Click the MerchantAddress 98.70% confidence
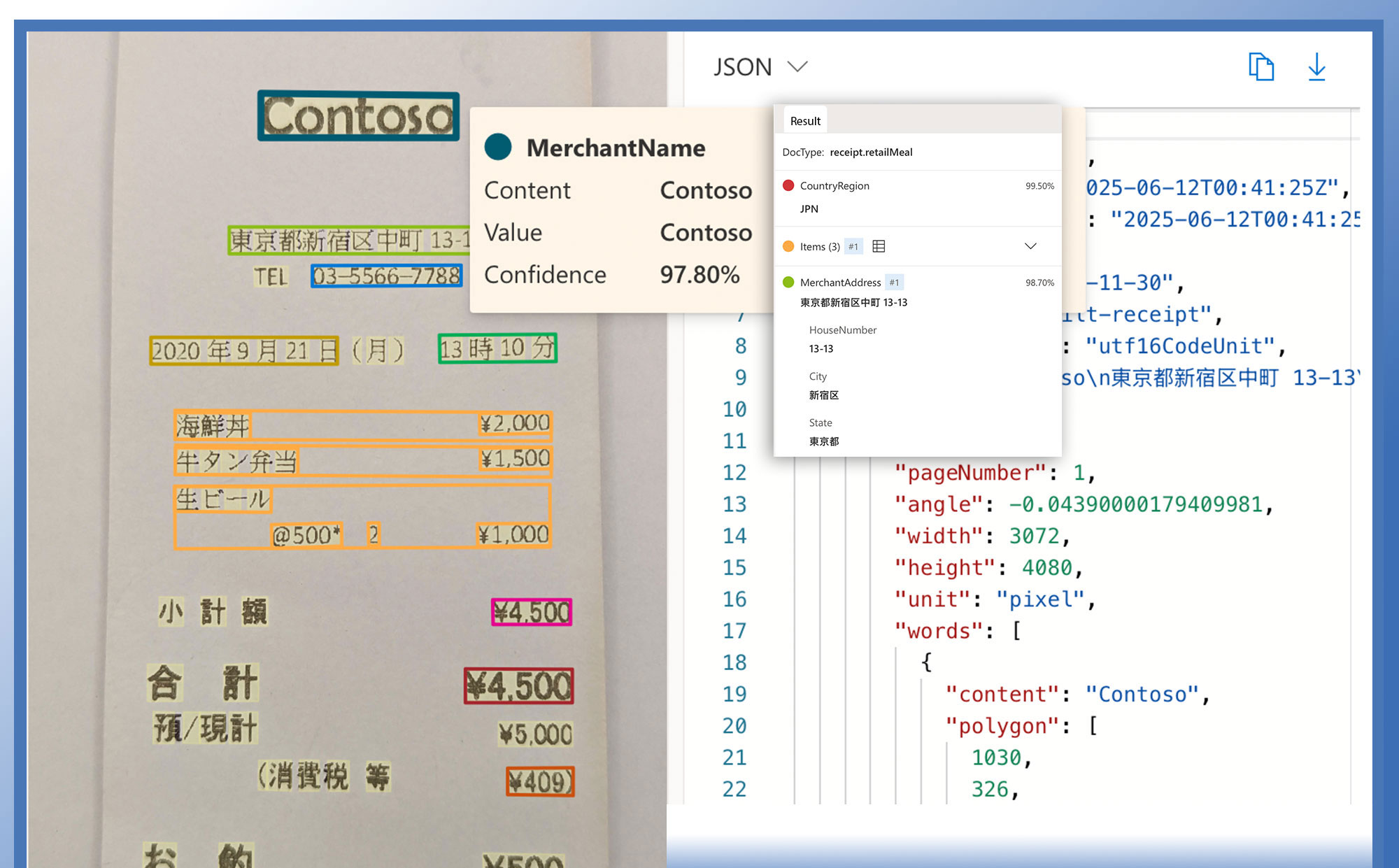The width and height of the screenshot is (1399, 868). coord(1039,283)
